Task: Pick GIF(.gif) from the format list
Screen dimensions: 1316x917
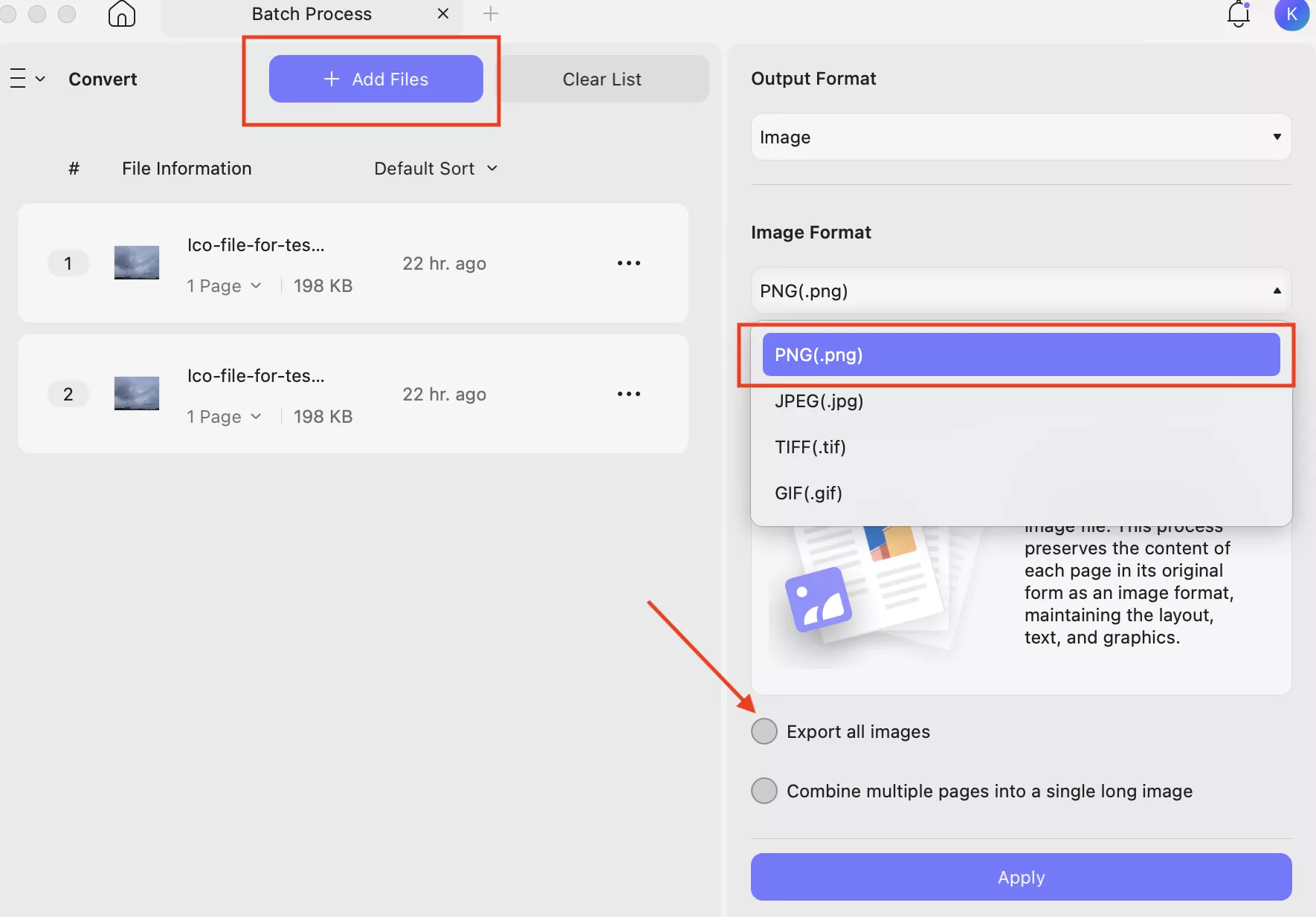Action: pyautogui.click(x=808, y=493)
